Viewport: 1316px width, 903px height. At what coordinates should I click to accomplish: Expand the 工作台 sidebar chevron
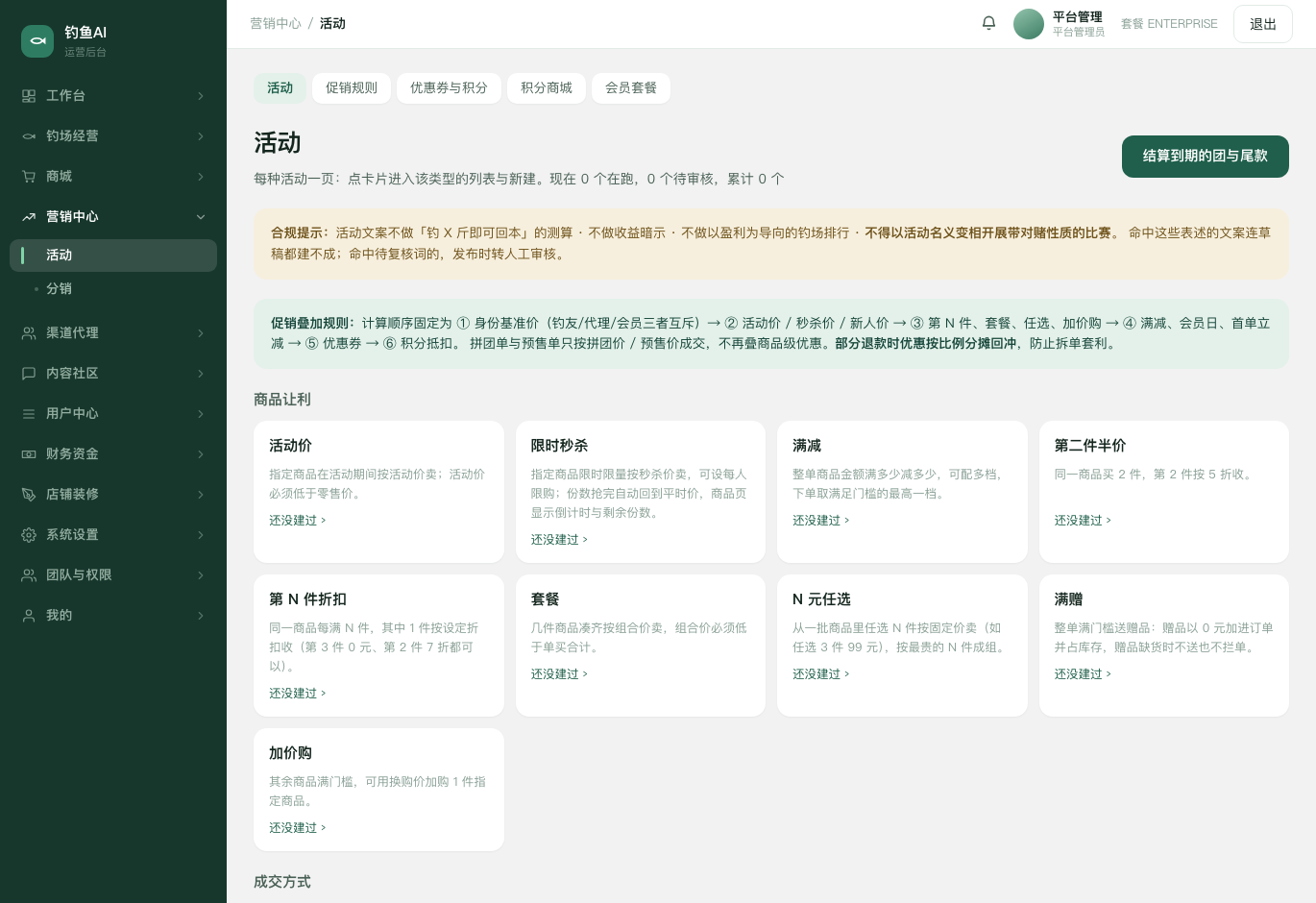pyautogui.click(x=201, y=96)
